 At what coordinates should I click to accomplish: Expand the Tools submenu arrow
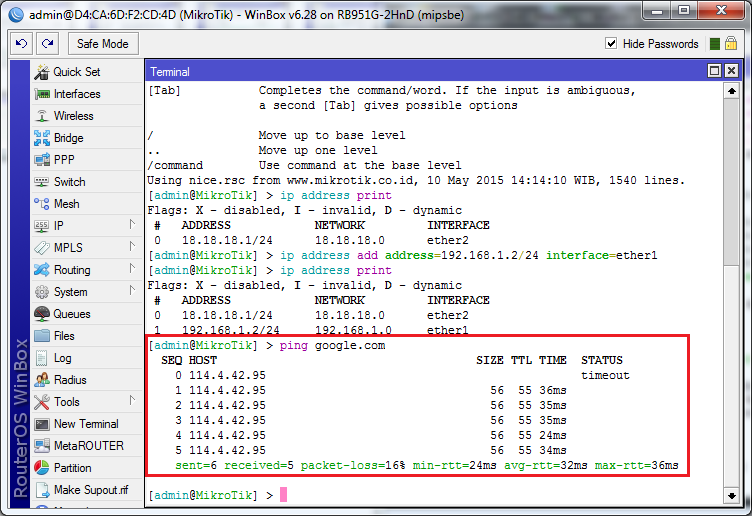click(x=132, y=400)
